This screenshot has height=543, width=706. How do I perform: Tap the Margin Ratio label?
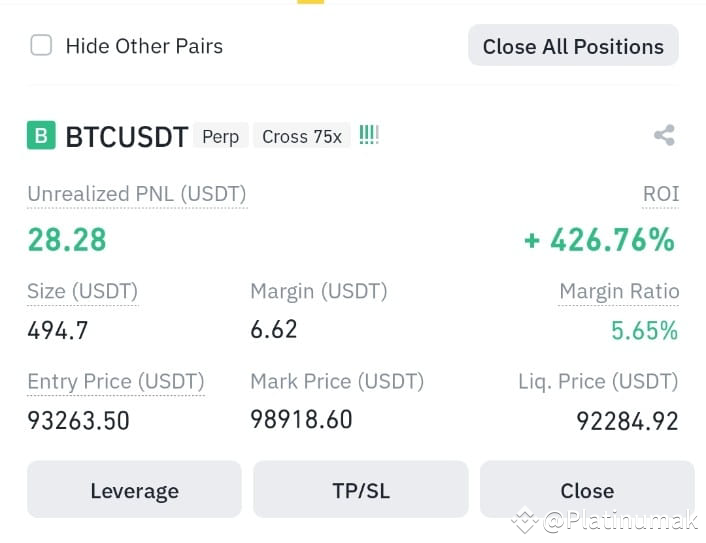point(619,291)
